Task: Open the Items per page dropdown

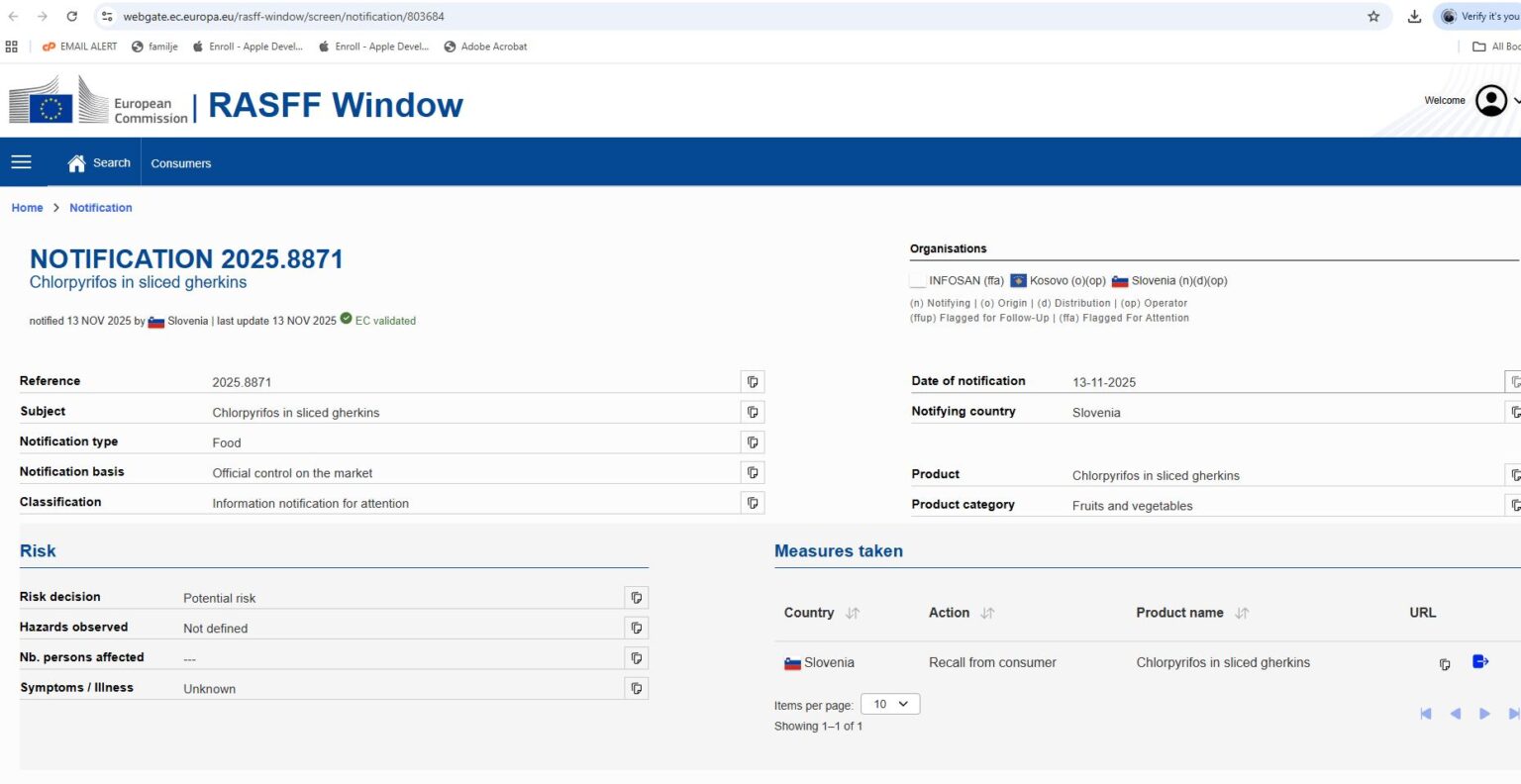Action: [890, 704]
